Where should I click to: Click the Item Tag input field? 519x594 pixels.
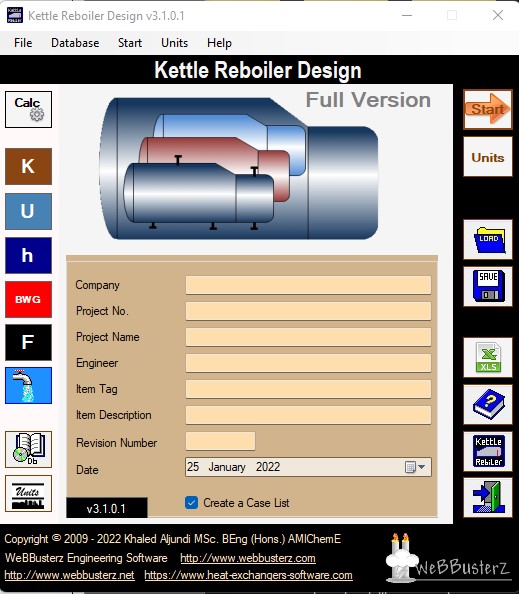coord(308,389)
